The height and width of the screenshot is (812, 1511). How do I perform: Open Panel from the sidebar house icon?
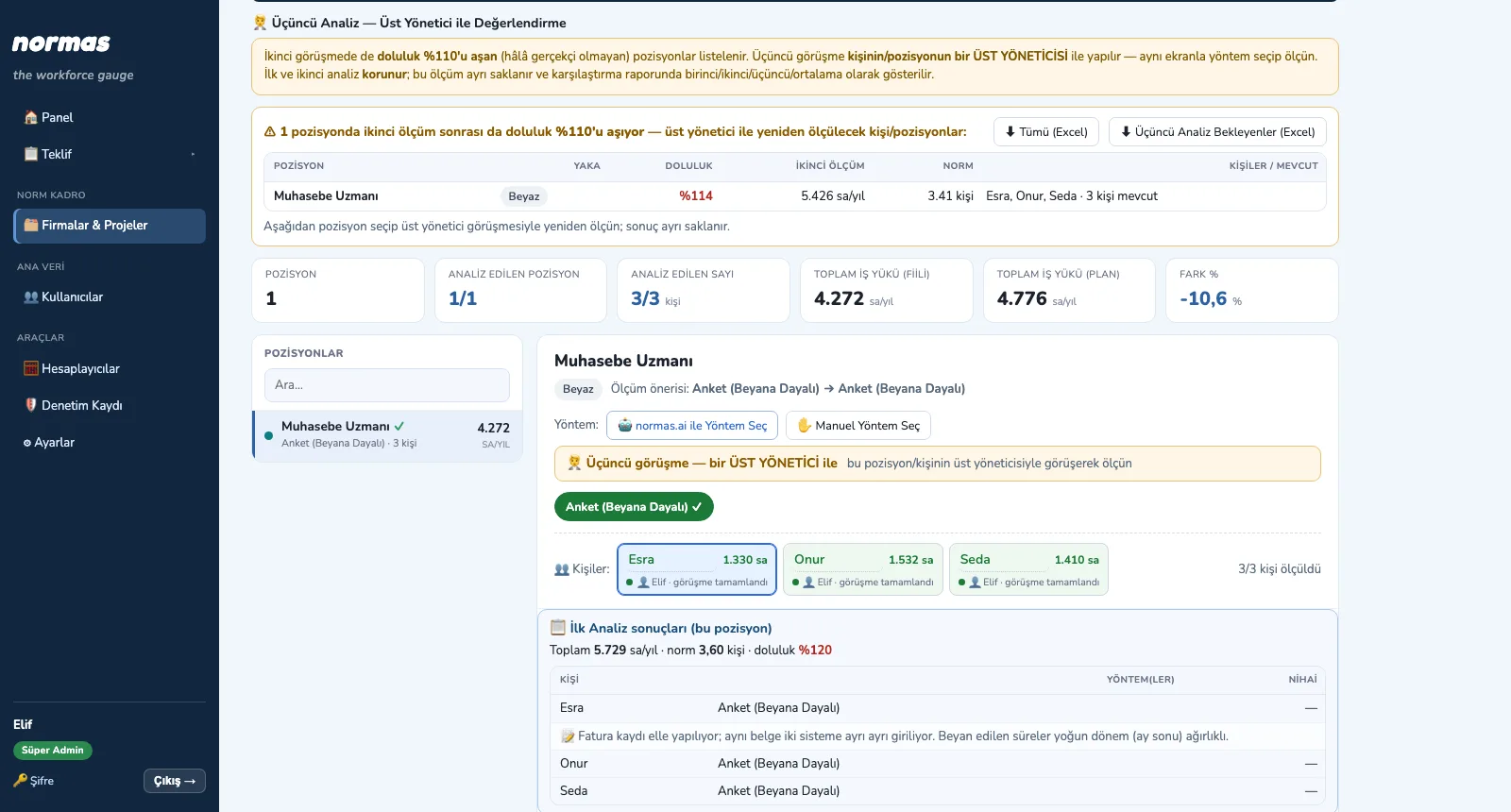coord(31,118)
